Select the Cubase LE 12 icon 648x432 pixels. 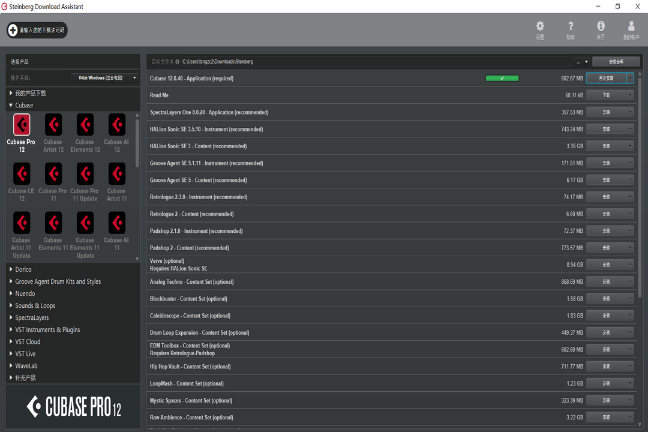click(21, 174)
